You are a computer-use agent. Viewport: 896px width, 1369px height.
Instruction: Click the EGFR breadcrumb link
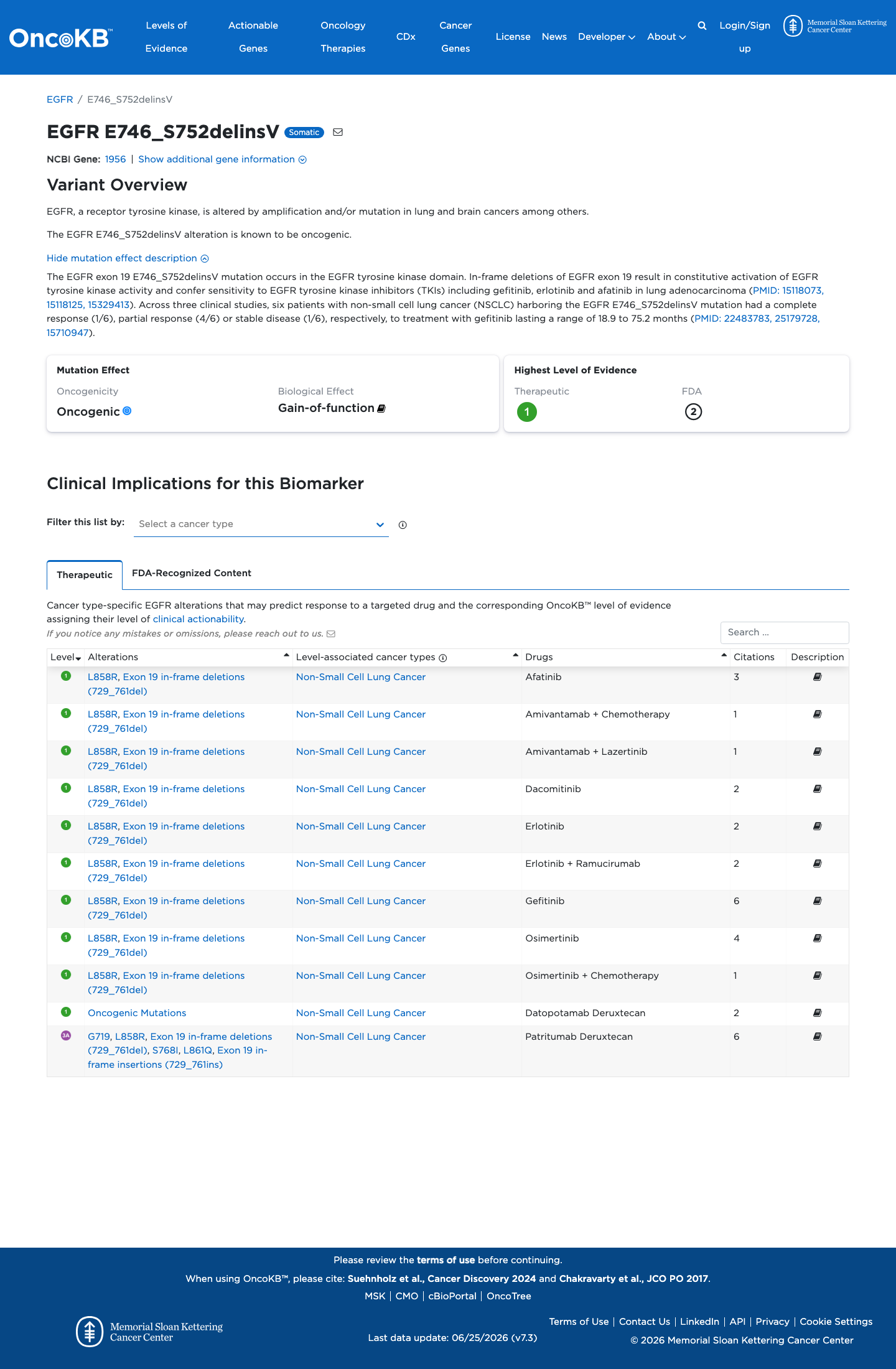coord(60,100)
